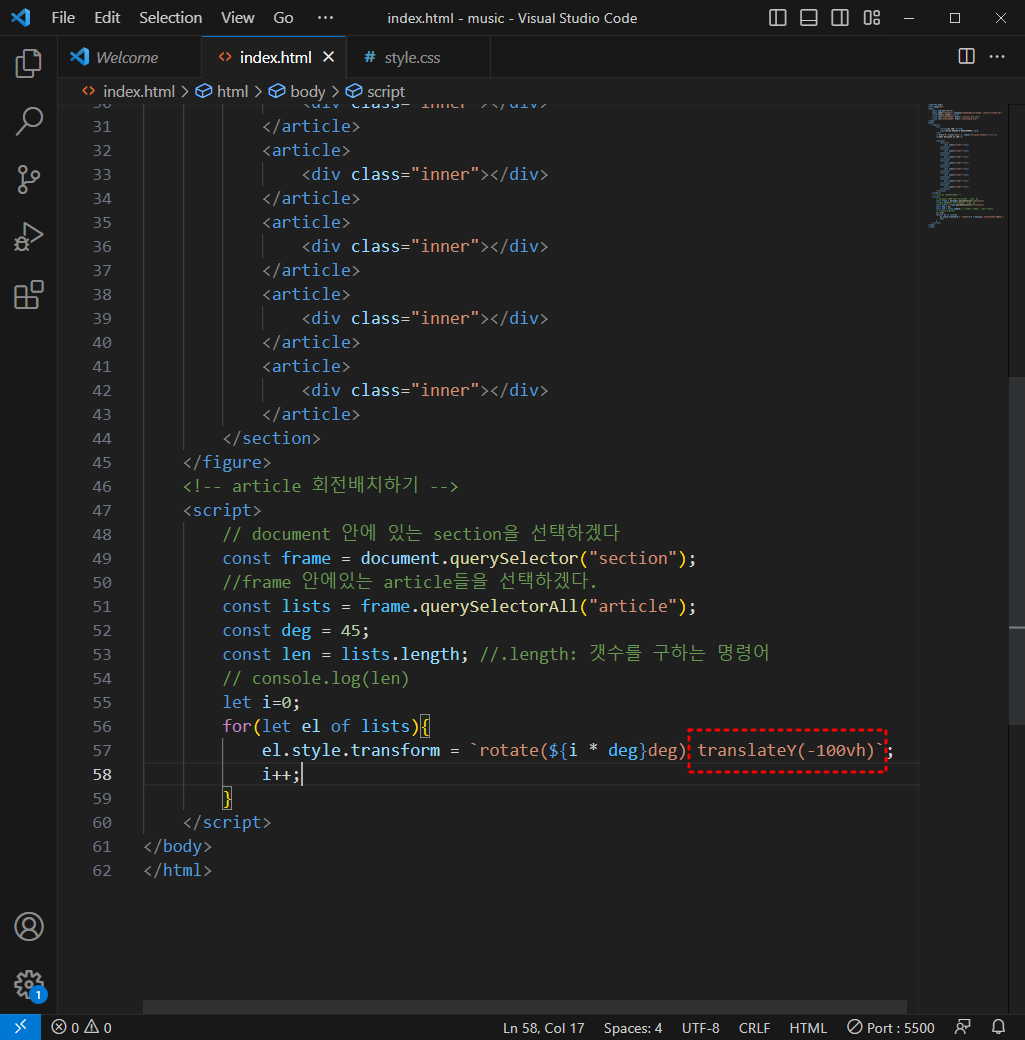
Task: Click the minimap code overview
Action: click(x=966, y=166)
